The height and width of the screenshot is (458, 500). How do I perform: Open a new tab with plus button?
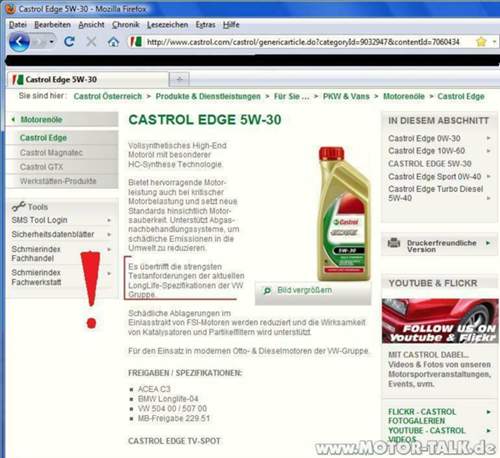tap(179, 79)
